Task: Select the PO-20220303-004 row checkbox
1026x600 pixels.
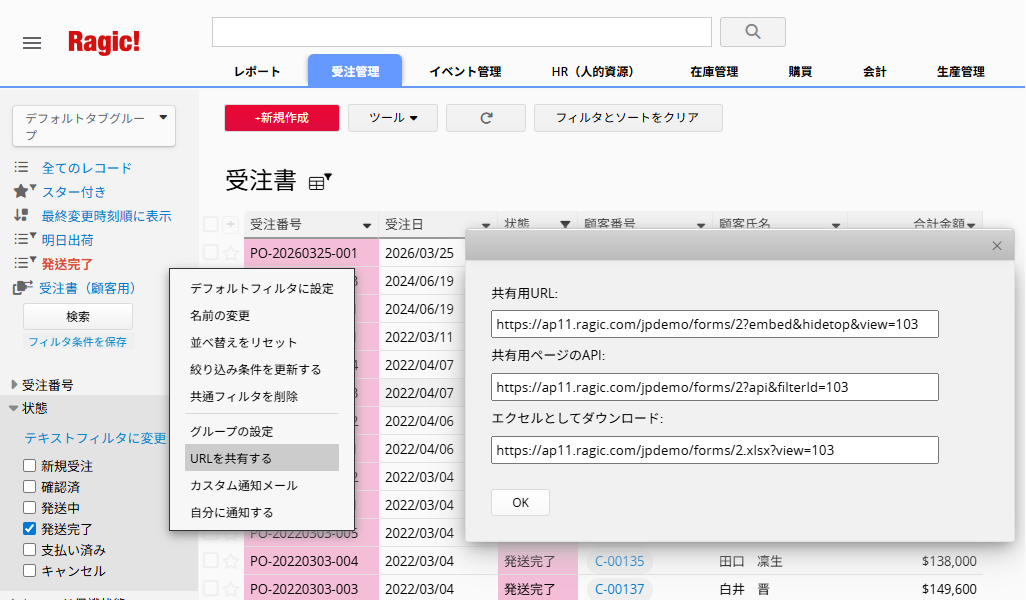Action: tap(211, 561)
